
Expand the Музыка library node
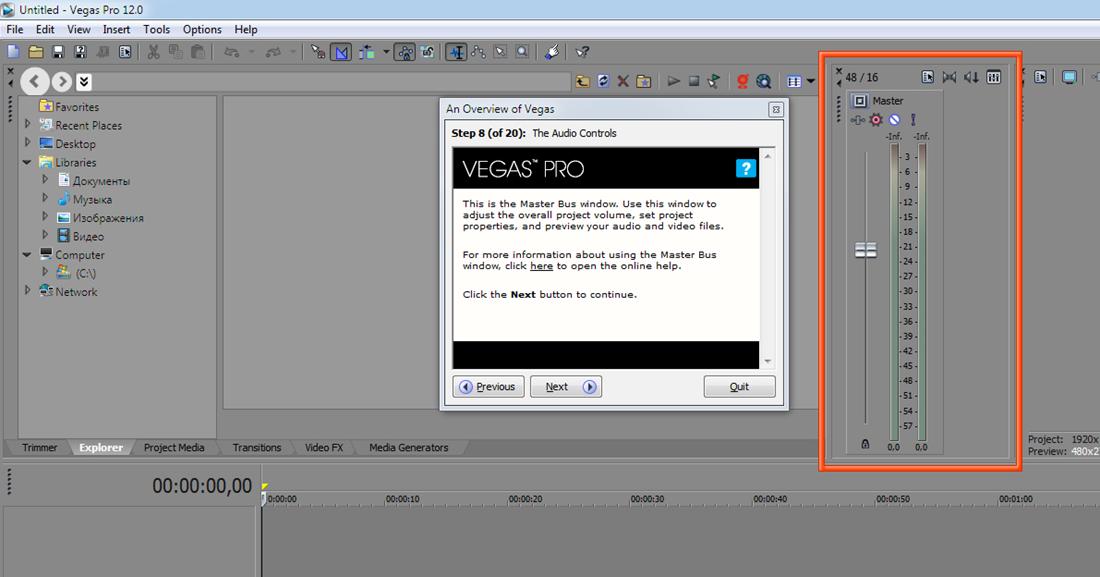point(44,199)
